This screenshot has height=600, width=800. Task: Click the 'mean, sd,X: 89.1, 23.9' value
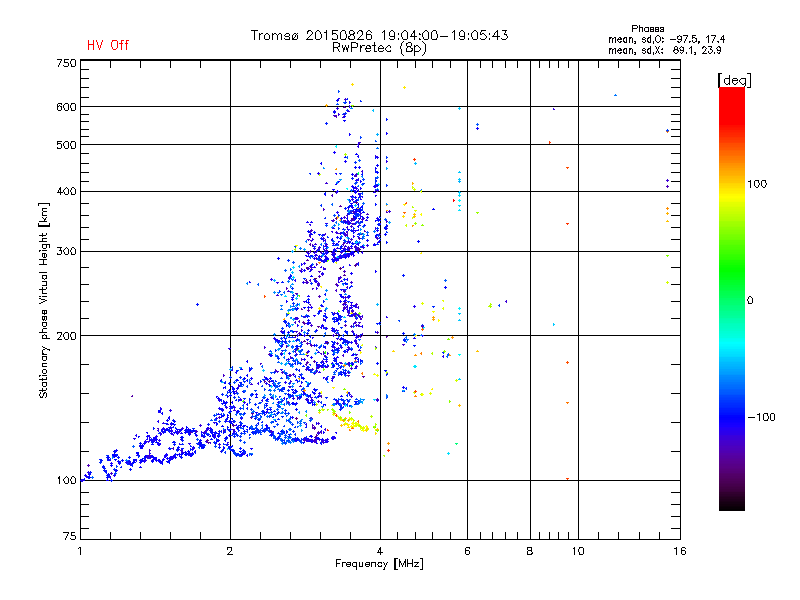(664, 50)
